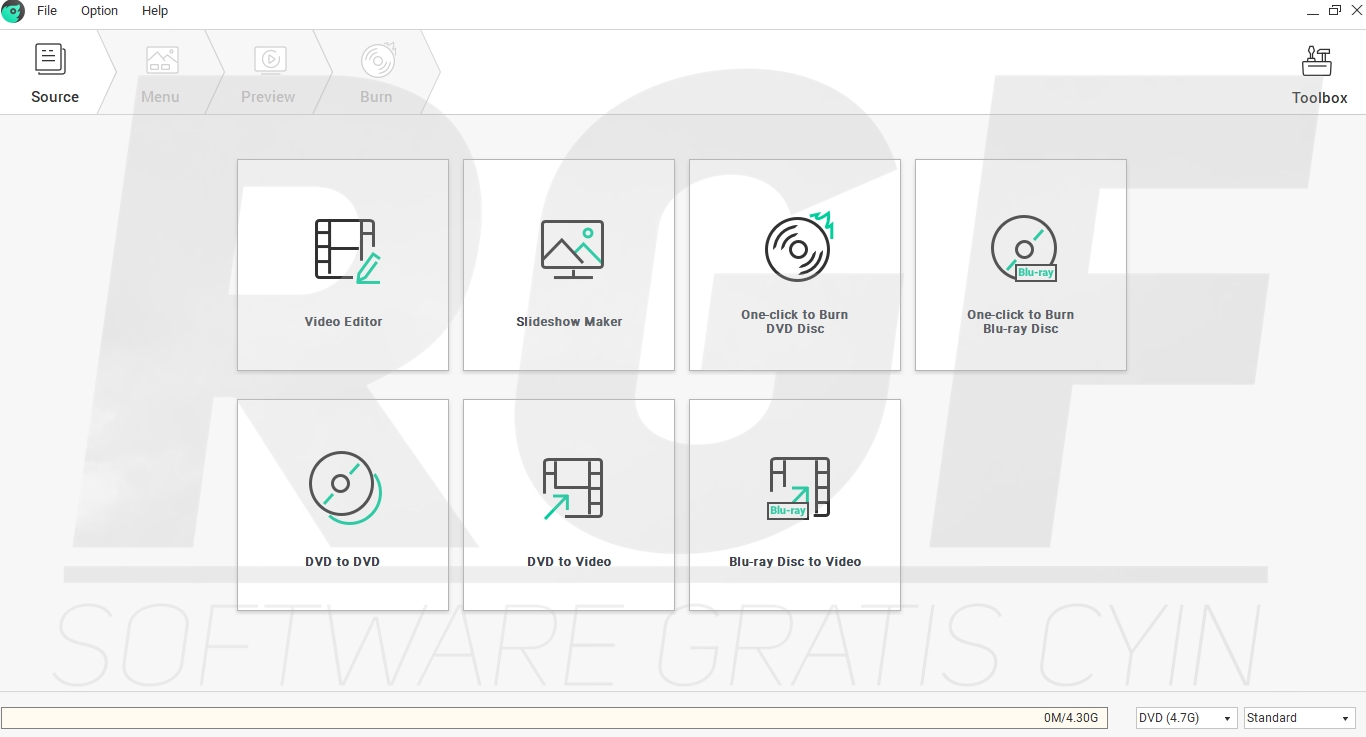Click the burn DVD disc flame icon
The width and height of the screenshot is (1366, 737).
click(799, 247)
